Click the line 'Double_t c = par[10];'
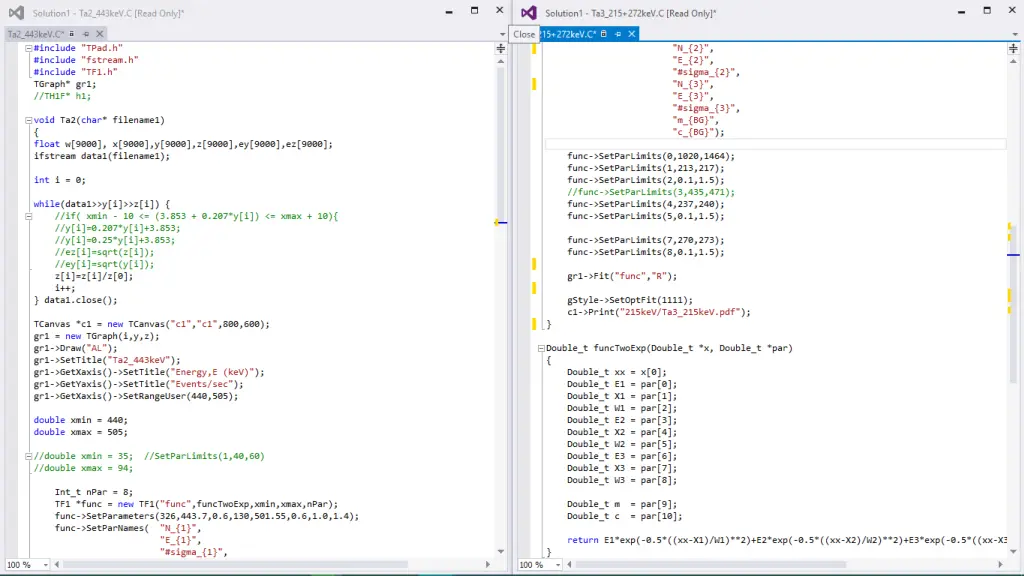Screen dimensions: 1024x576 coord(624,516)
